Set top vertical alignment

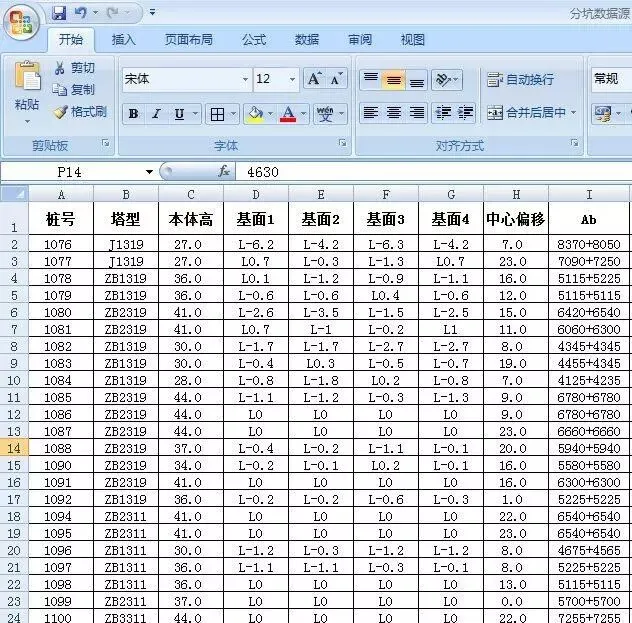click(x=371, y=79)
